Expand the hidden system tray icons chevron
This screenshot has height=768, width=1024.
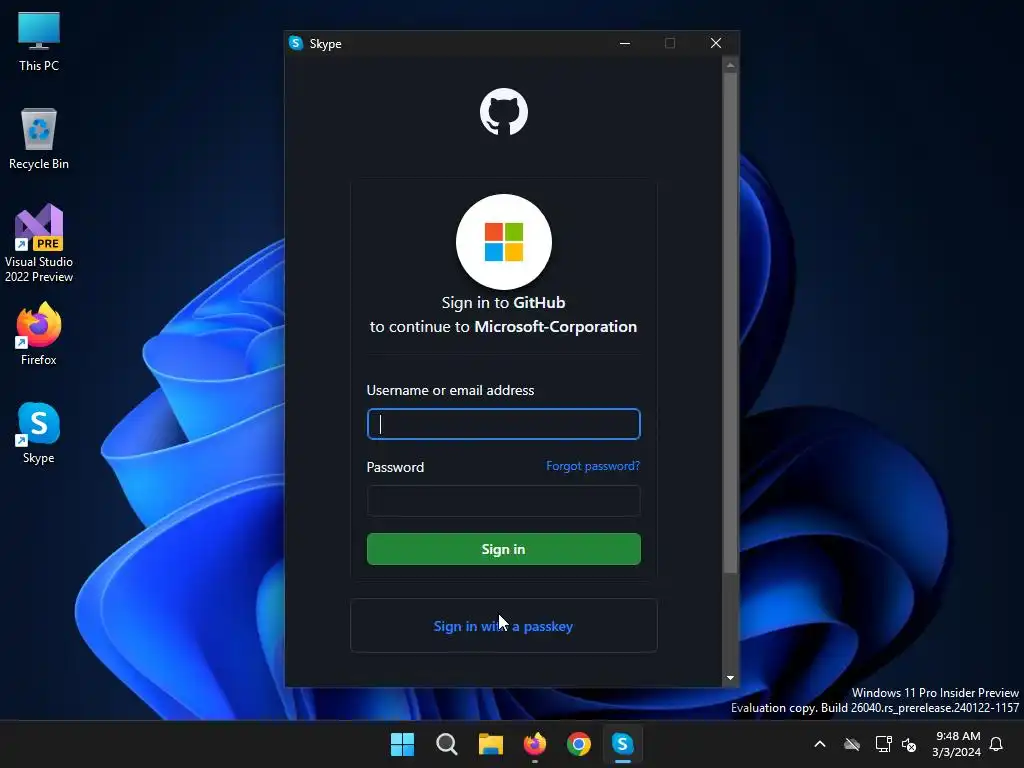tap(820, 744)
